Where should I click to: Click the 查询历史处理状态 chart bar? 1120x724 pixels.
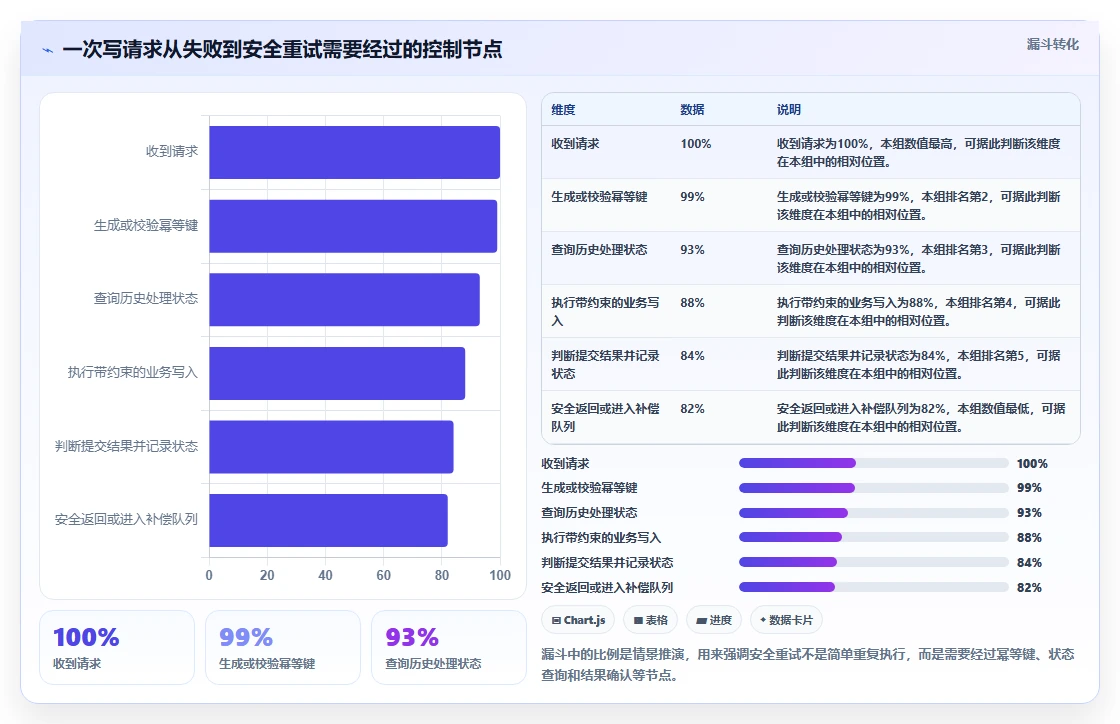(344, 299)
